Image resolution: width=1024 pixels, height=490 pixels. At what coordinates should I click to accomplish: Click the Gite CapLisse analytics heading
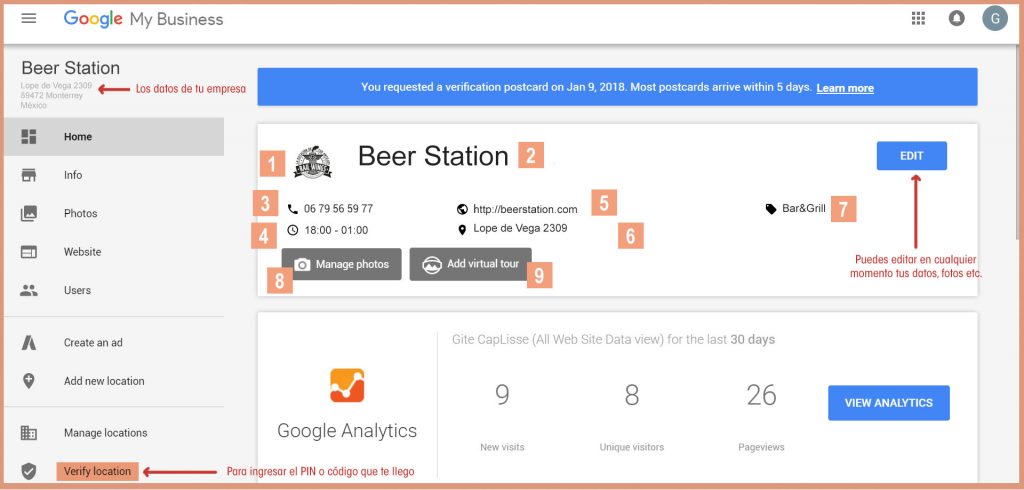click(613, 340)
